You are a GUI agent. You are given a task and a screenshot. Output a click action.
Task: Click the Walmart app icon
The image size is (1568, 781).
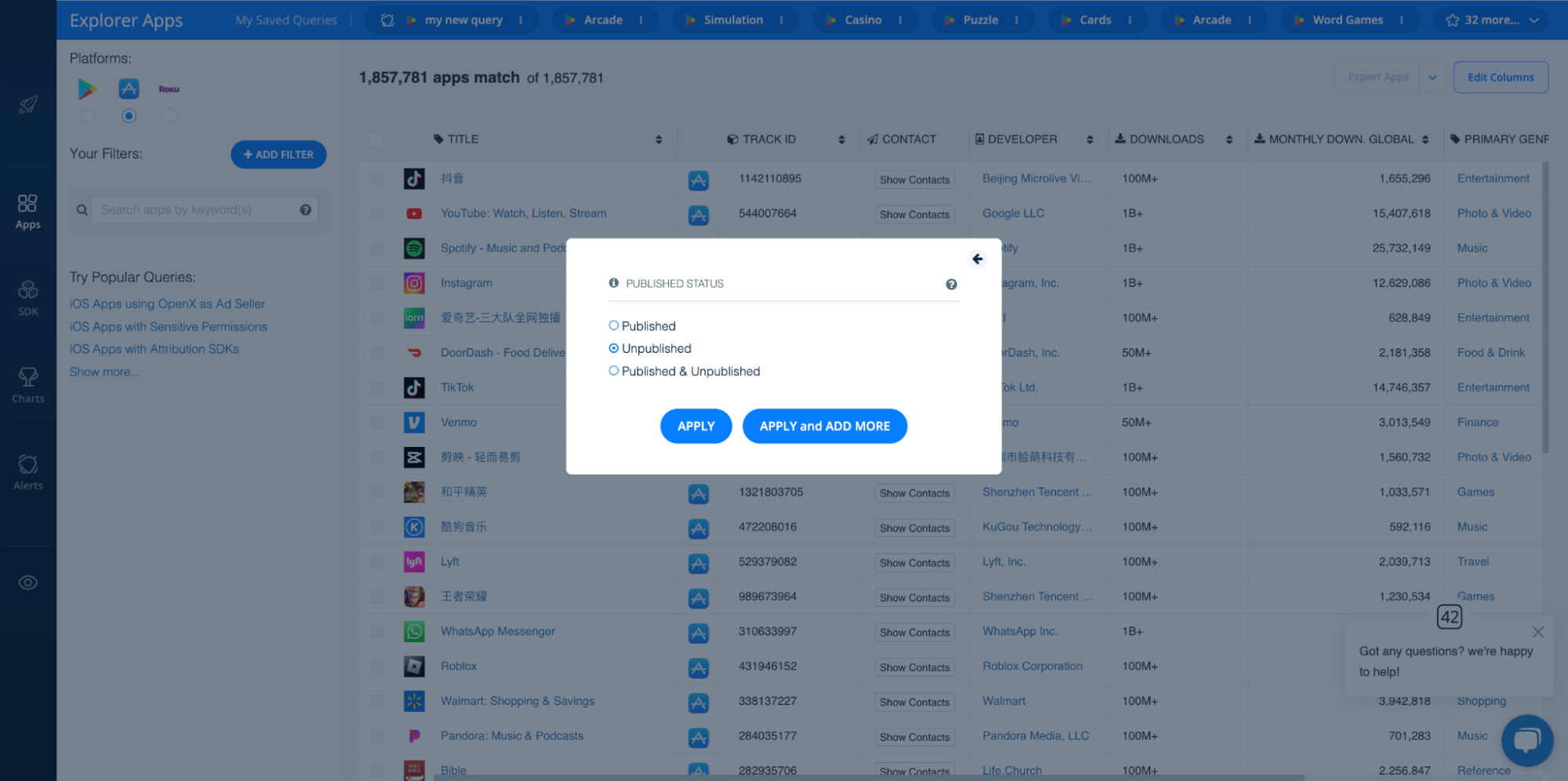pyautogui.click(x=414, y=701)
